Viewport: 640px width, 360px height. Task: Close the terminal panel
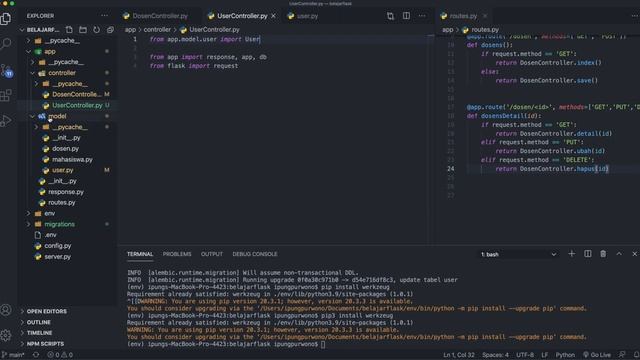click(x=635, y=254)
